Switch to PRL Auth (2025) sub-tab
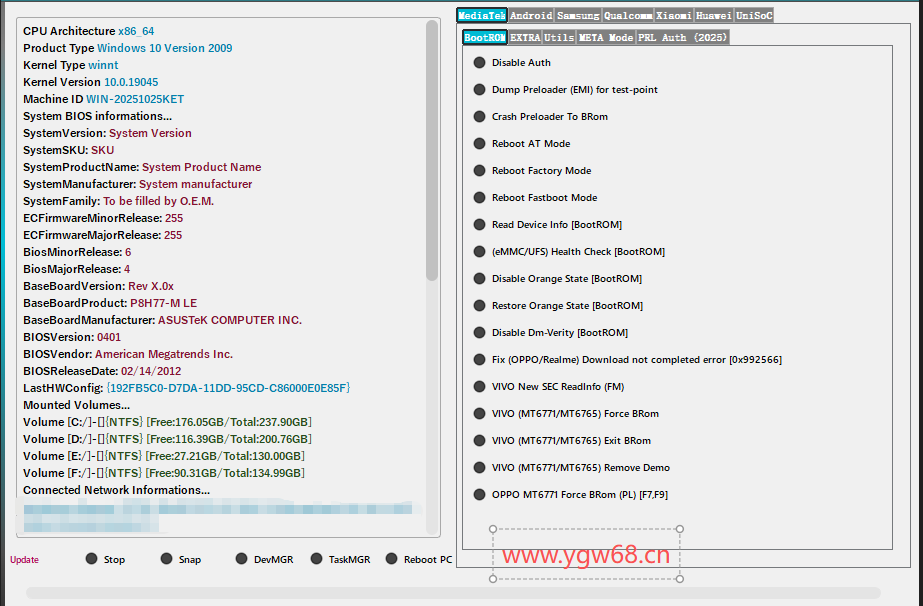Screen dimensions: 923x606 683,37
